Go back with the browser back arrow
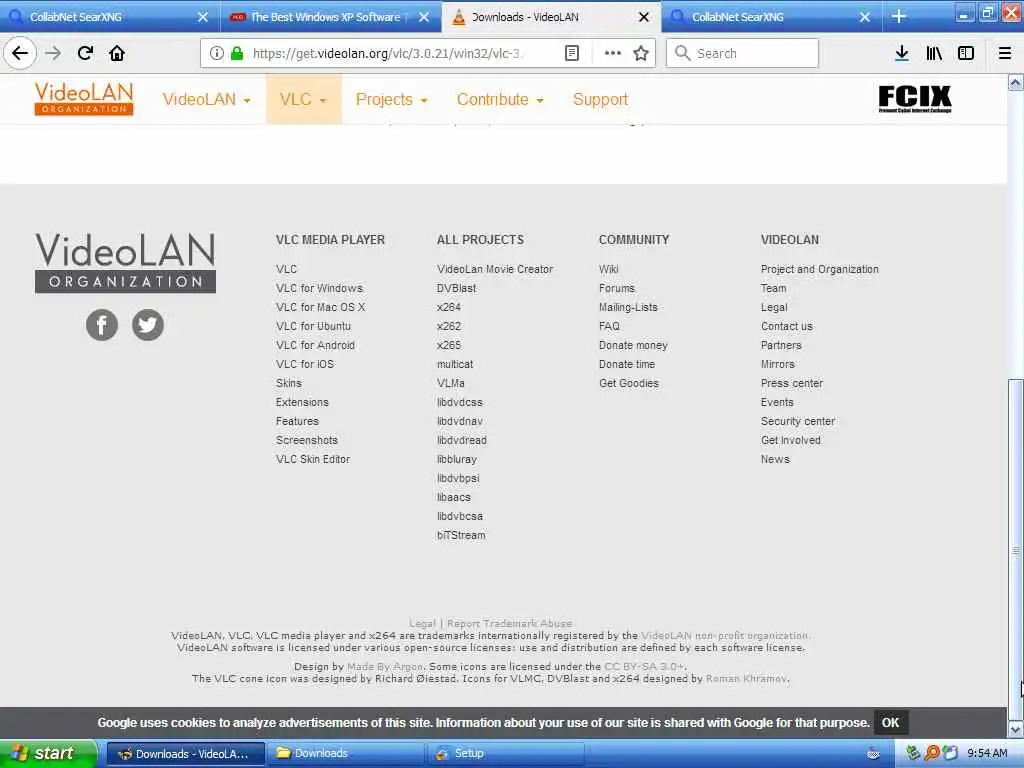Viewport: 1024px width, 768px height. pyautogui.click(x=20, y=53)
